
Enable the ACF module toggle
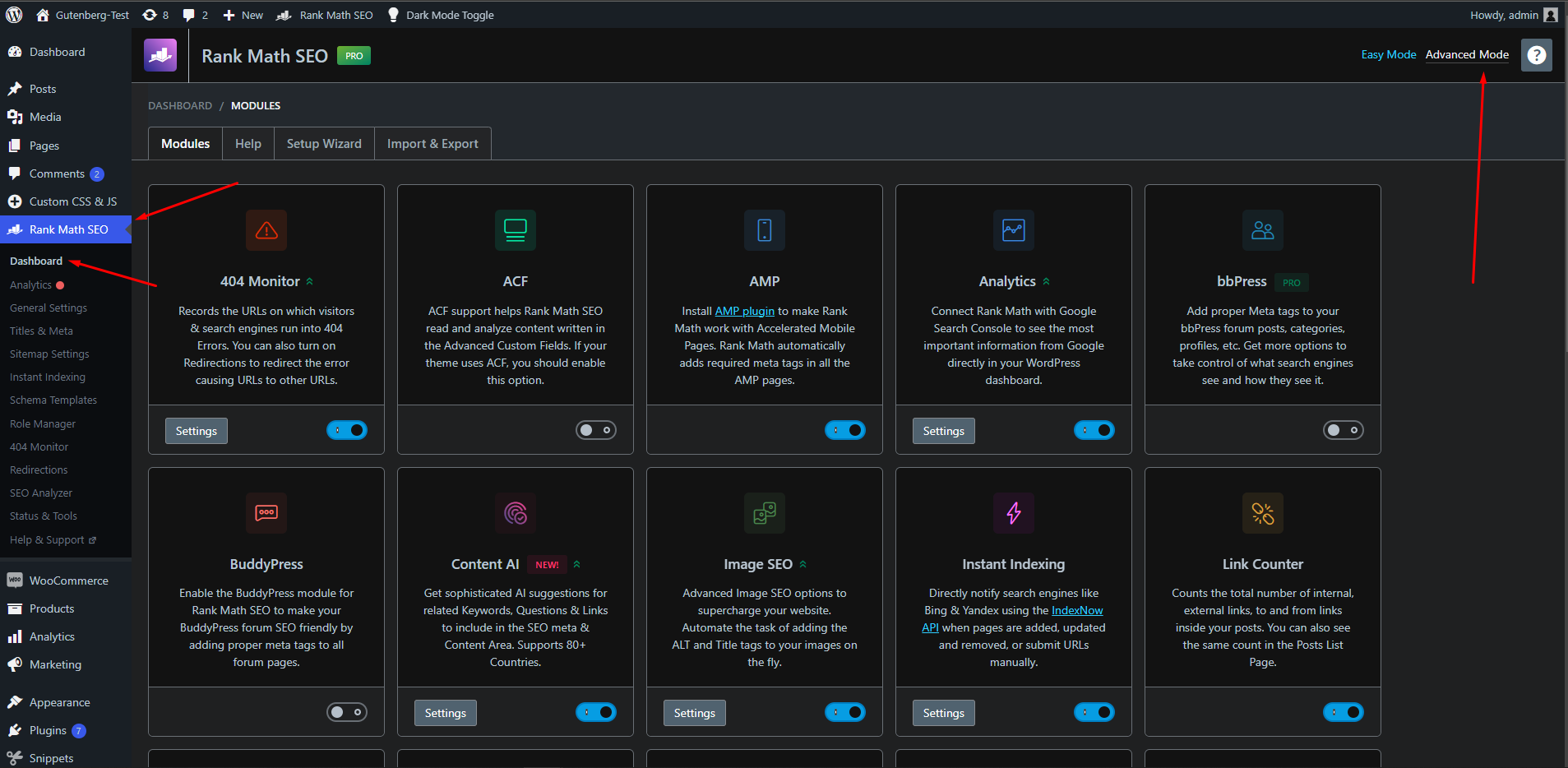click(x=596, y=430)
